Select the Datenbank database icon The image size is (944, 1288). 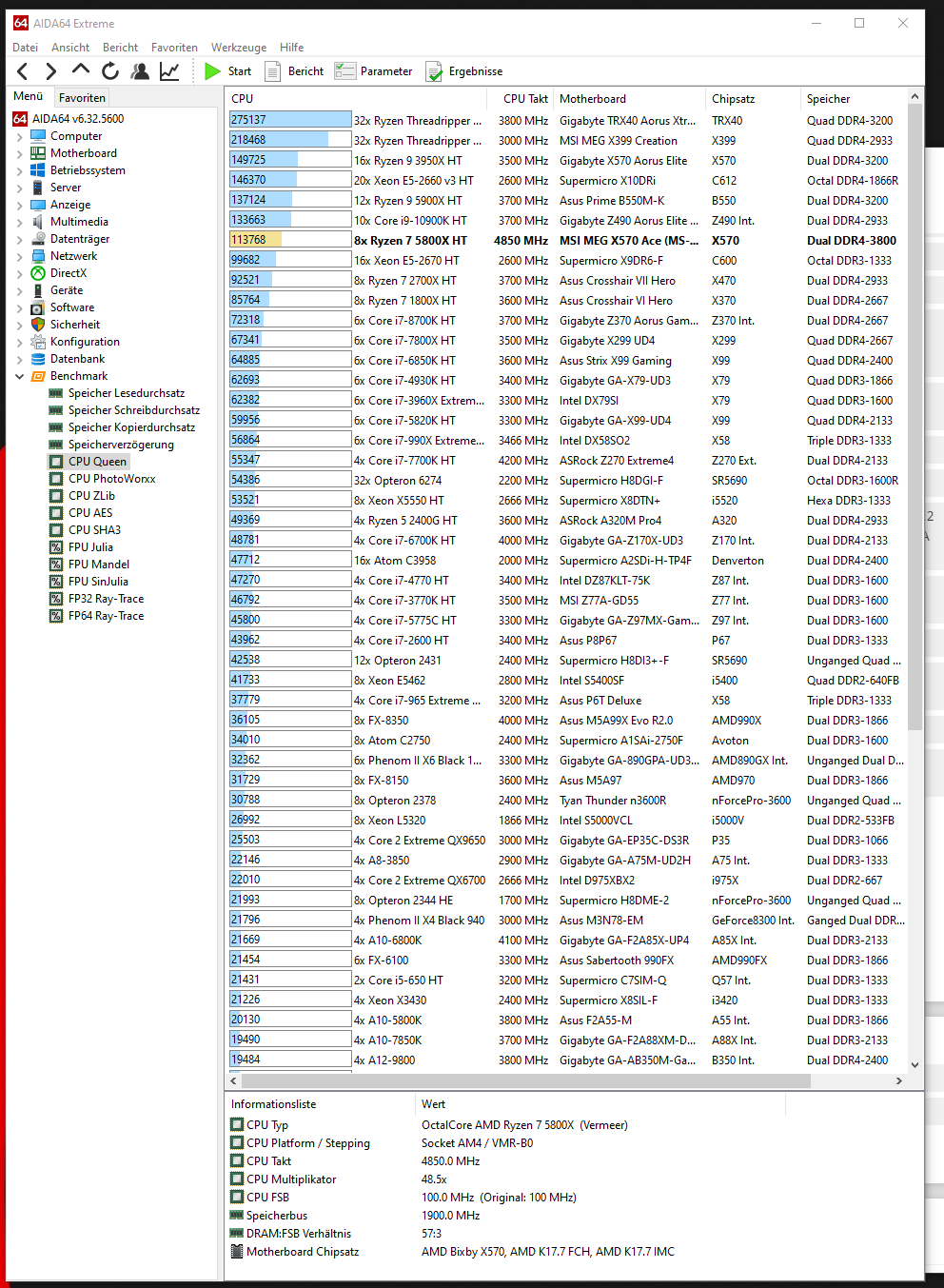click(x=38, y=359)
